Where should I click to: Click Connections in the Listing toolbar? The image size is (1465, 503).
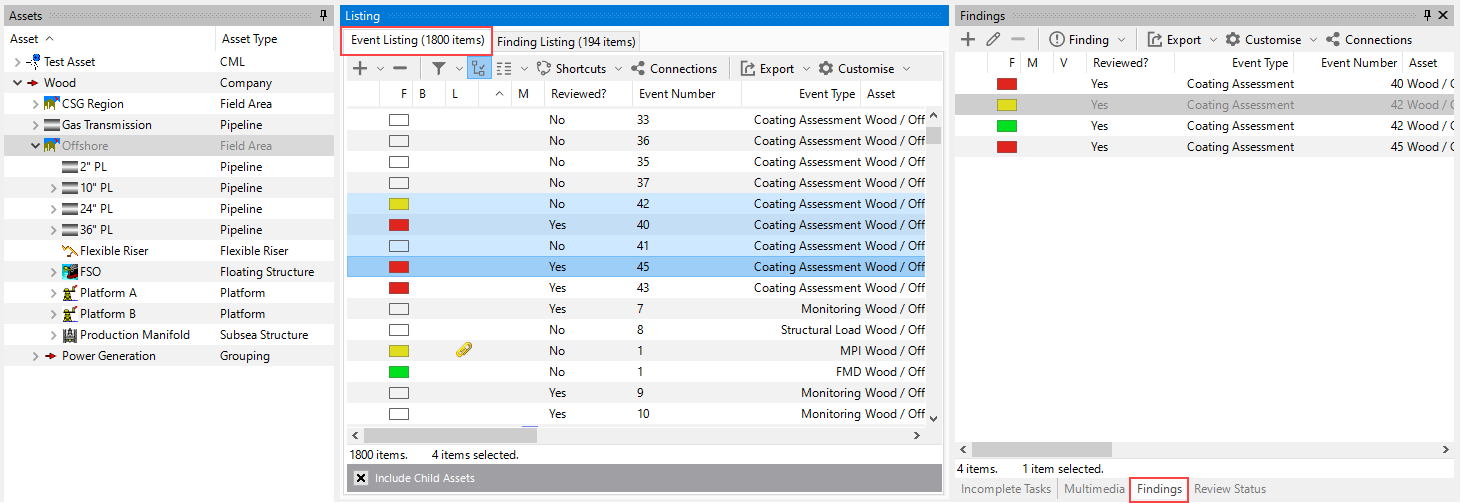[x=673, y=69]
